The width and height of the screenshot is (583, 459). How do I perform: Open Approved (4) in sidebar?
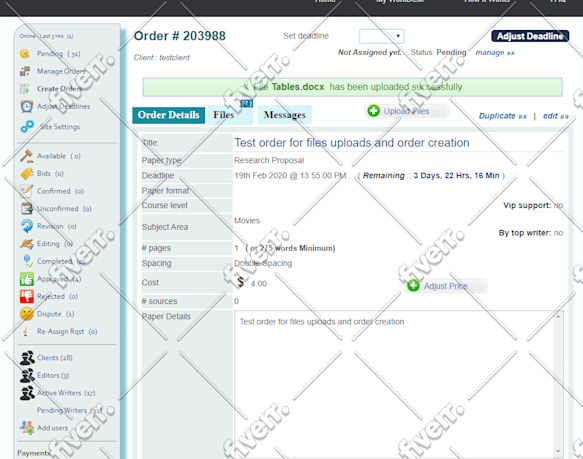click(x=59, y=279)
